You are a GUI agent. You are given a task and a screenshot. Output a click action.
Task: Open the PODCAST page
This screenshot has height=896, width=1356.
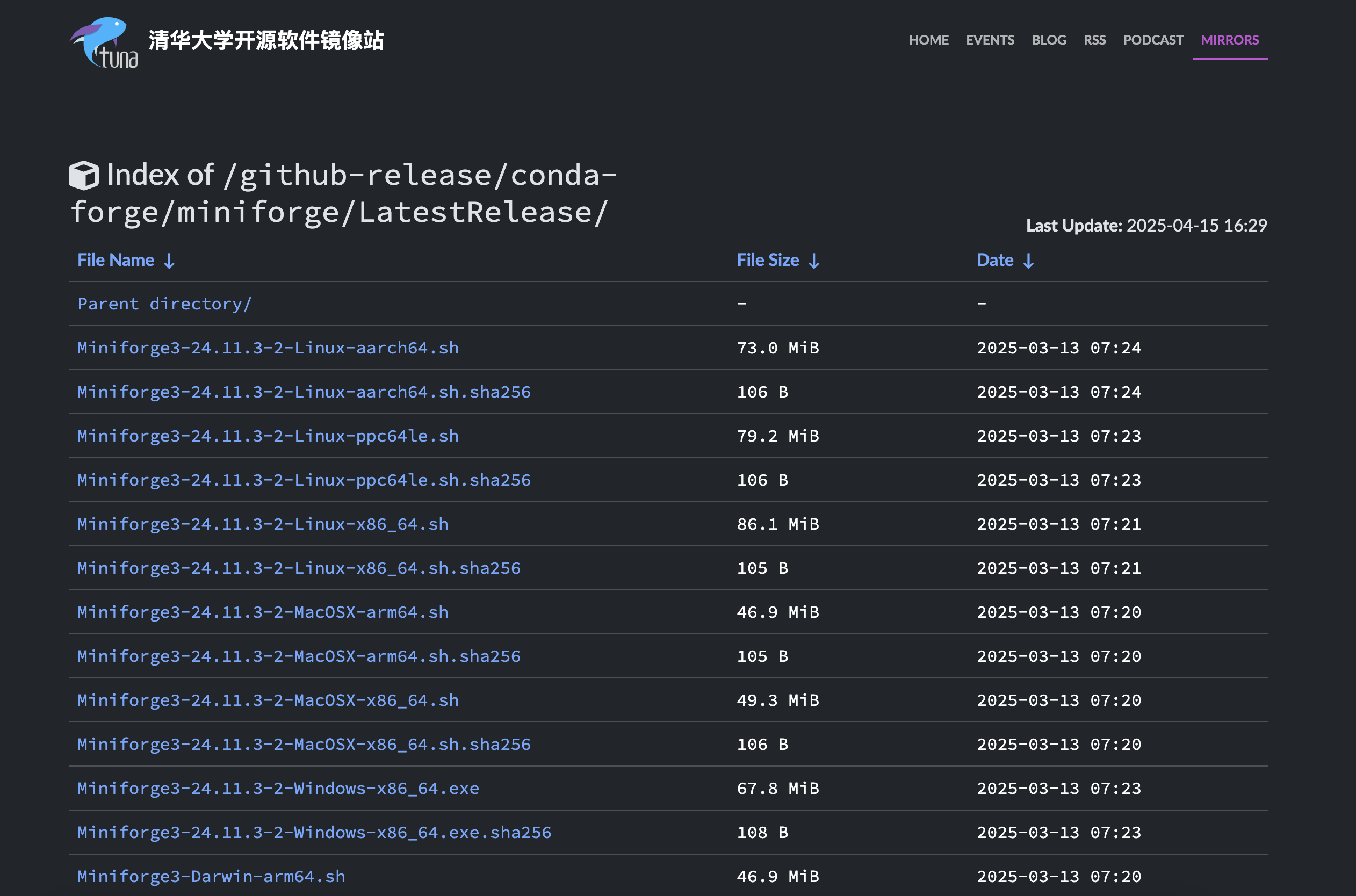[1153, 40]
